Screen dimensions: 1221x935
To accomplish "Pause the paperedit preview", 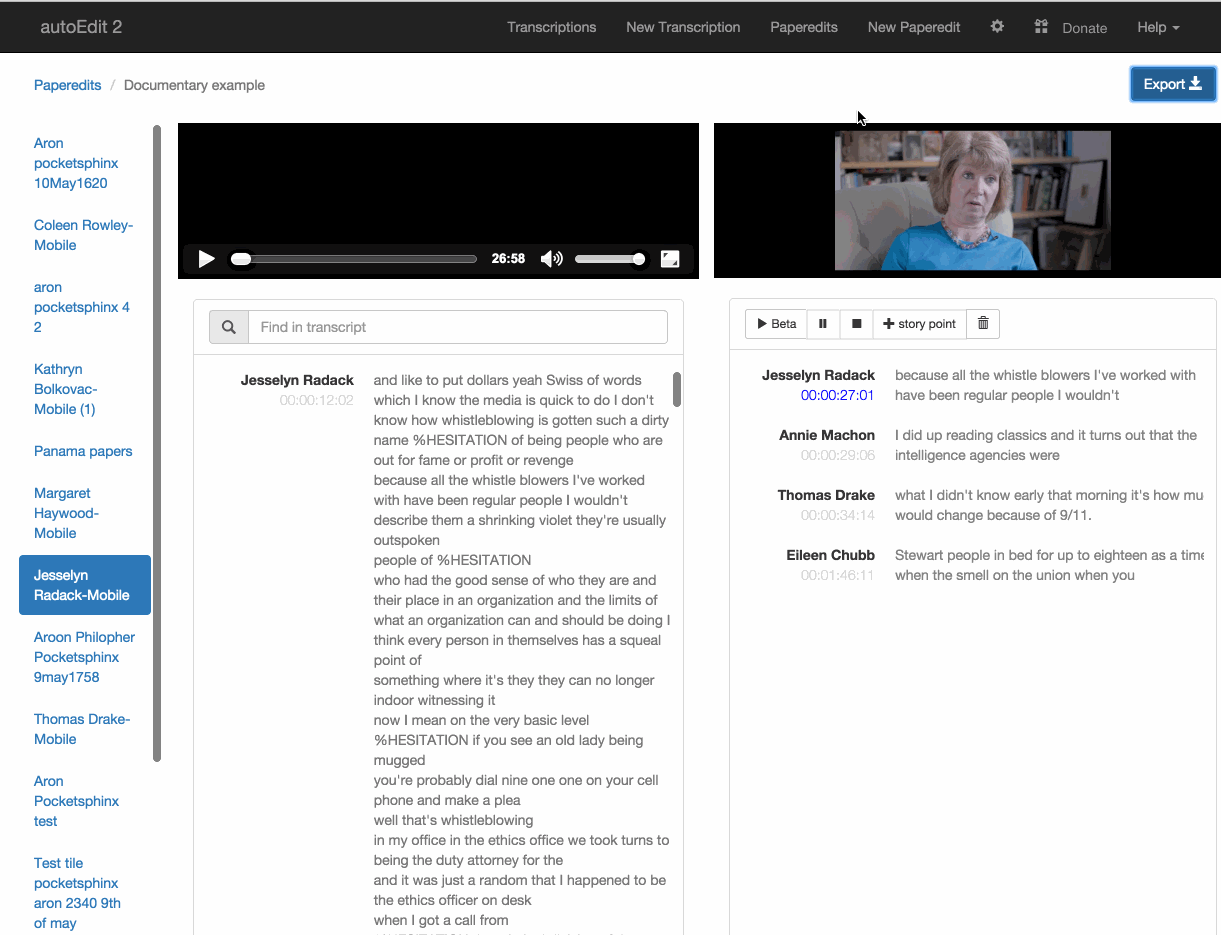I will coord(823,324).
